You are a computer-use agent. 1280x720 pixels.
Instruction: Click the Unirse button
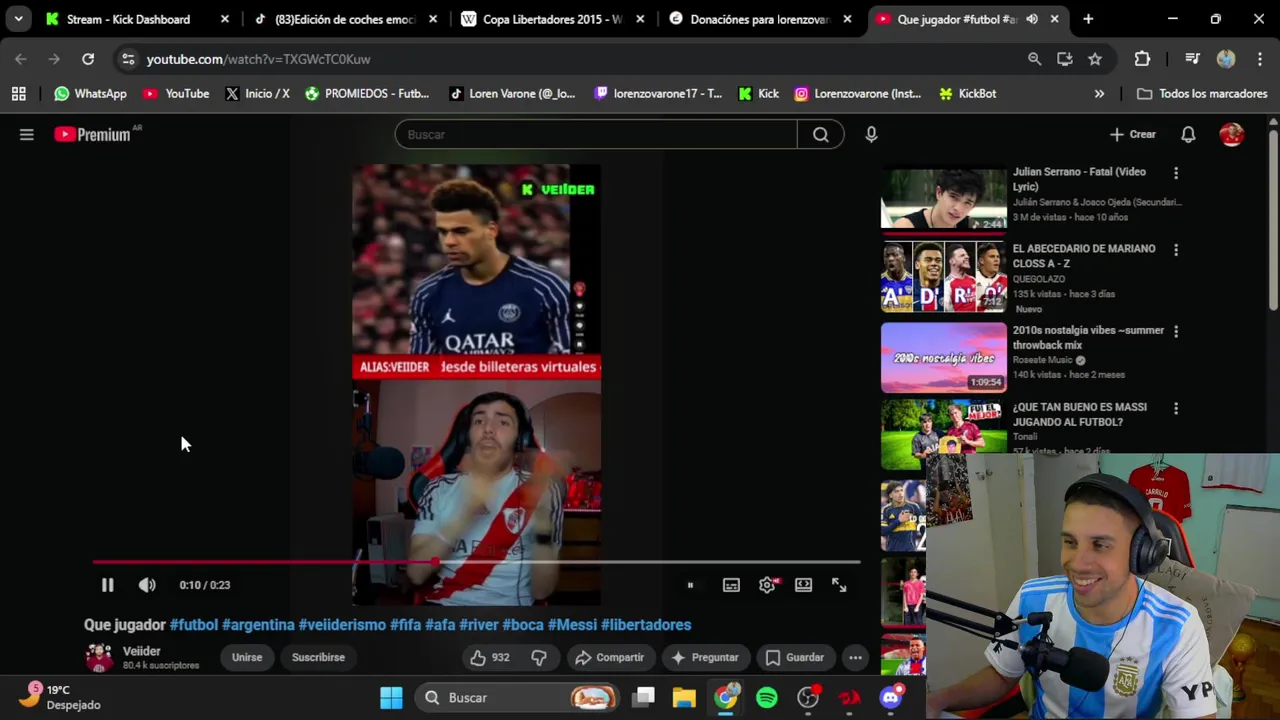pos(247,657)
